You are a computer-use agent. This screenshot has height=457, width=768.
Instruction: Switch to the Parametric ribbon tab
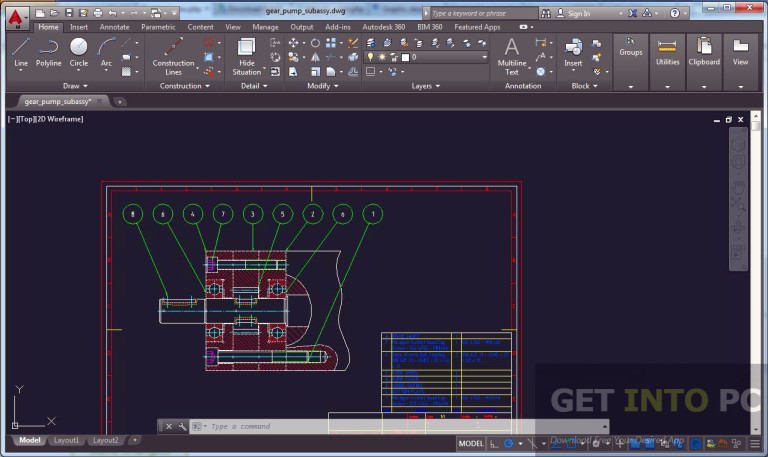[158, 27]
